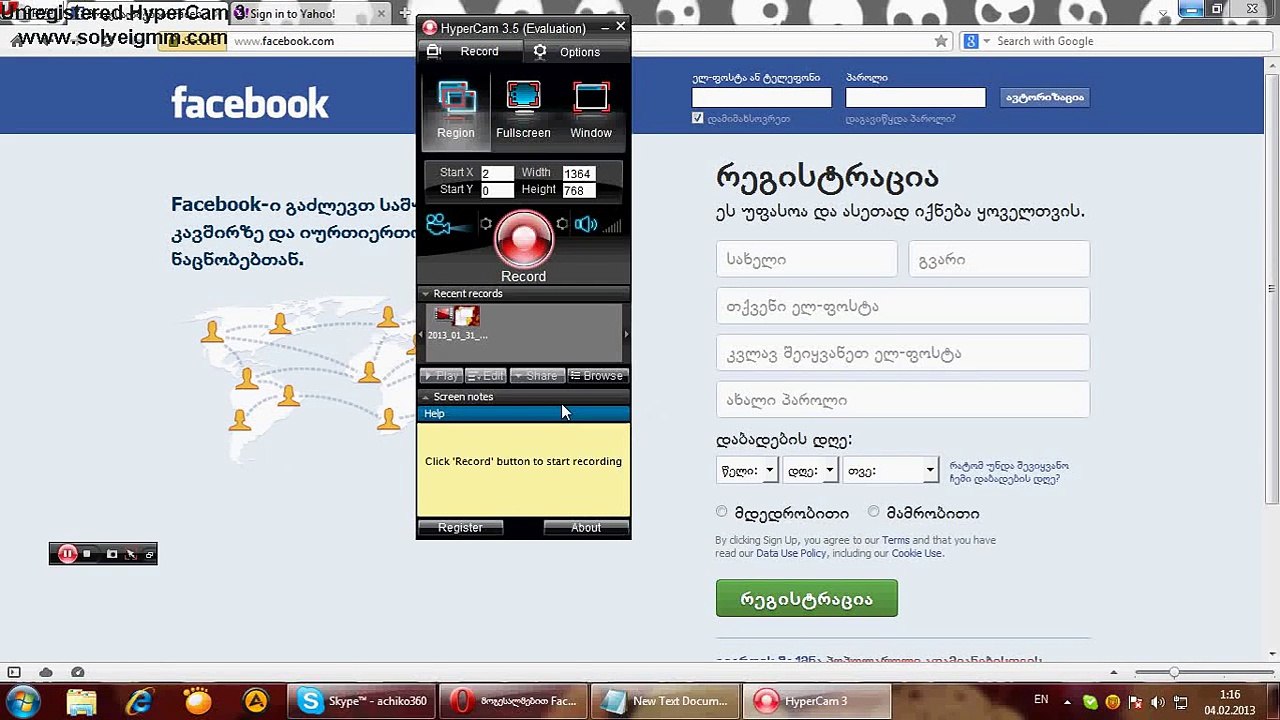
Task: Take a snapshot with floating toolbar camera
Action: [x=111, y=554]
